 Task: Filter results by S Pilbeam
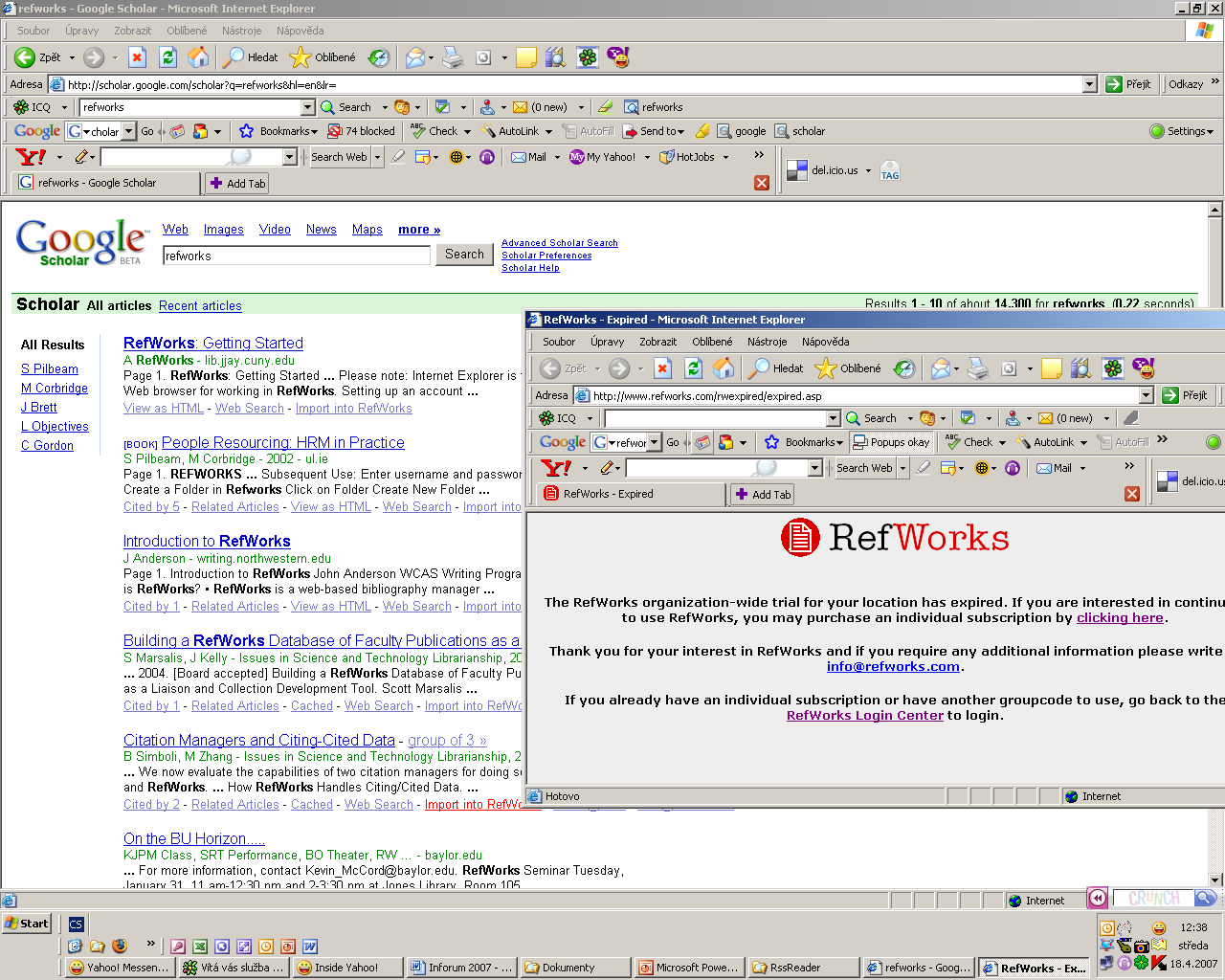(x=50, y=369)
